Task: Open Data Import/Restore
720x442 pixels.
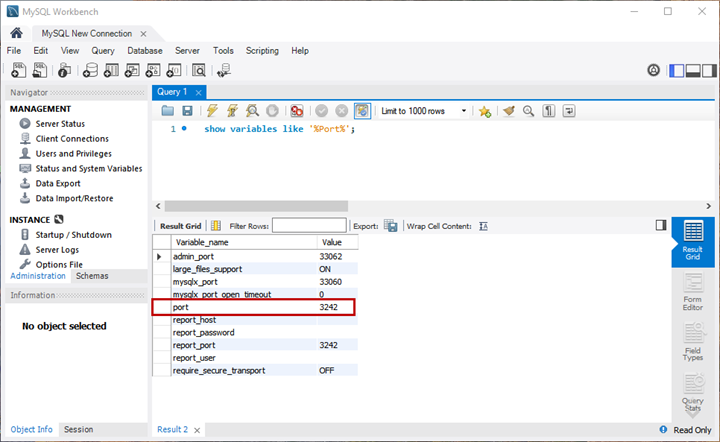Action: [x=74, y=198]
